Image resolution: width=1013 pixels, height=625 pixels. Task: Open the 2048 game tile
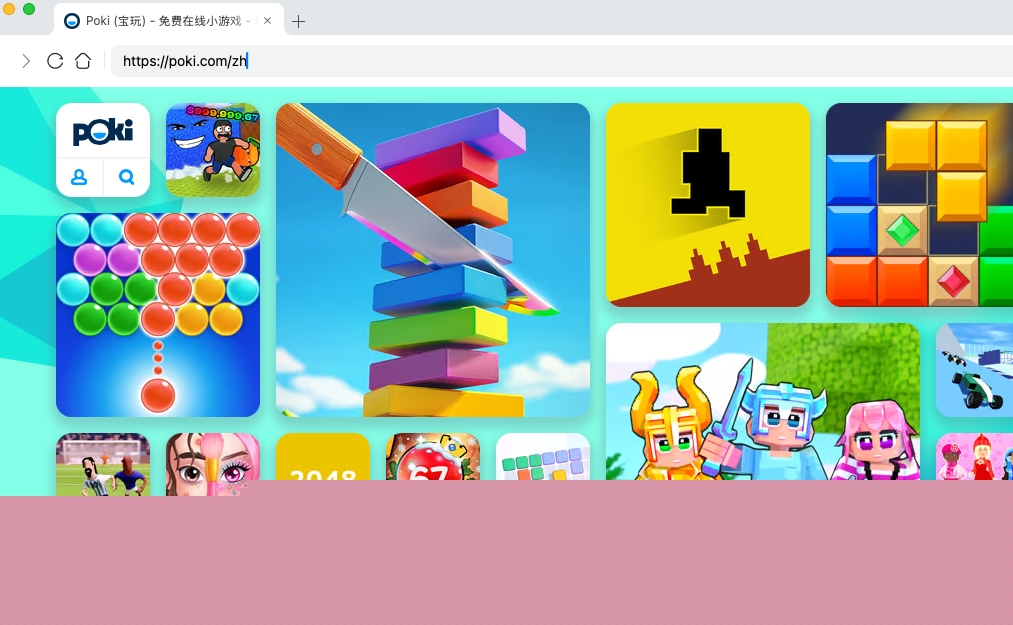323,457
